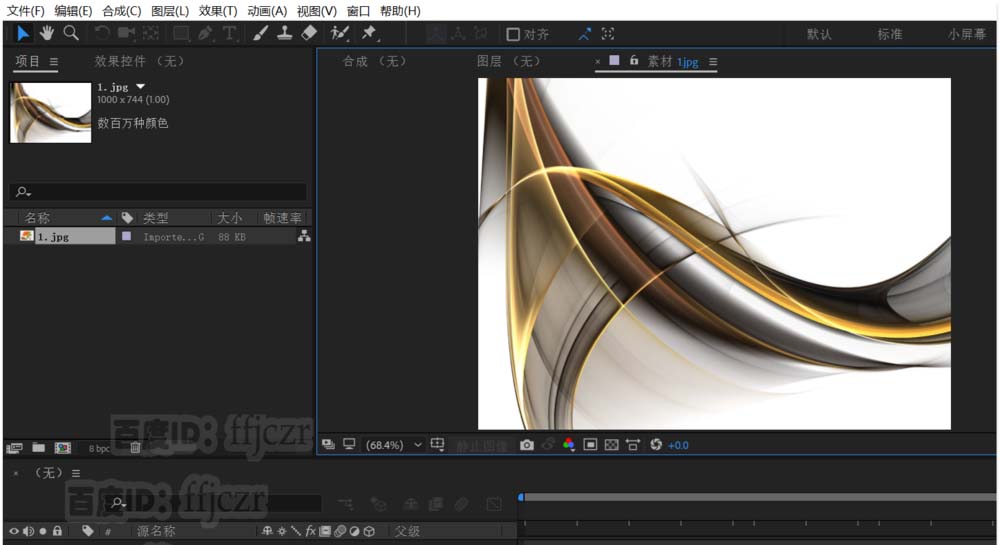1000x545 pixels.
Task: Create new folder in project panel
Action: pos(38,447)
